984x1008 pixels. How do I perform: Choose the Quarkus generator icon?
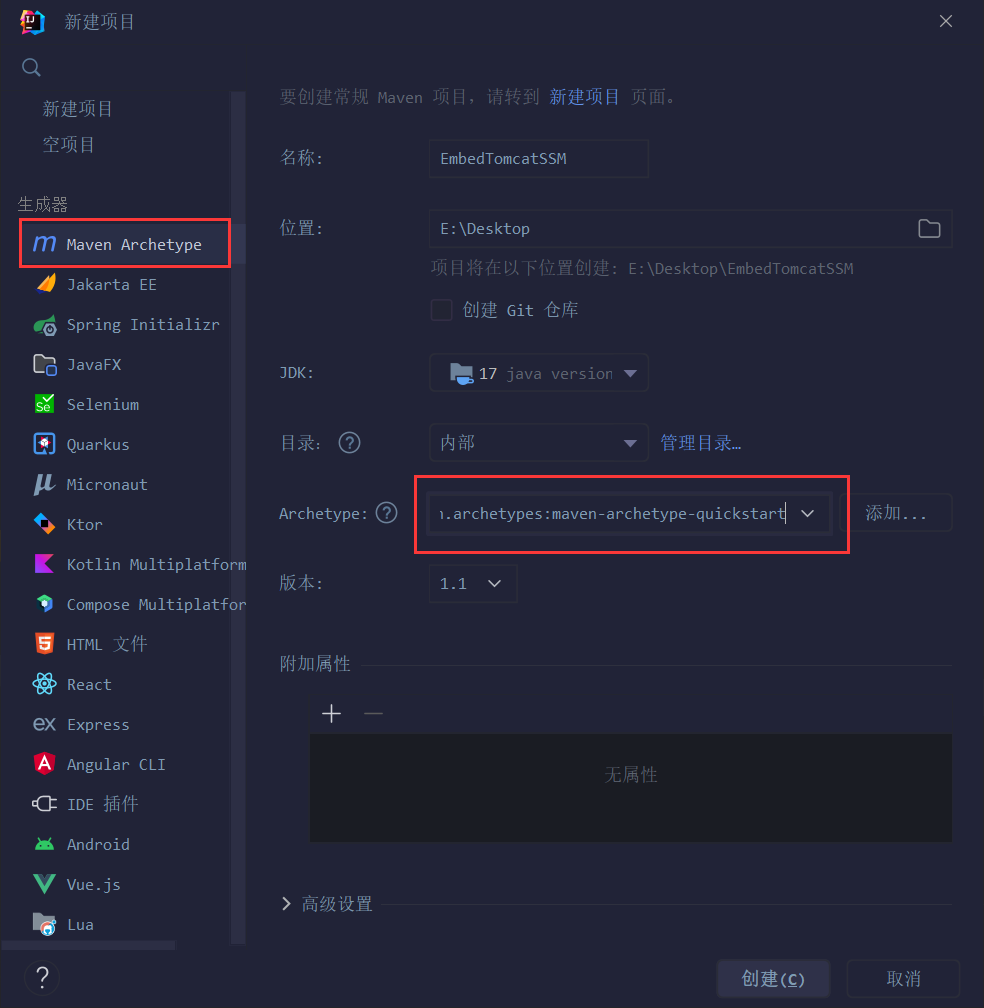point(44,444)
